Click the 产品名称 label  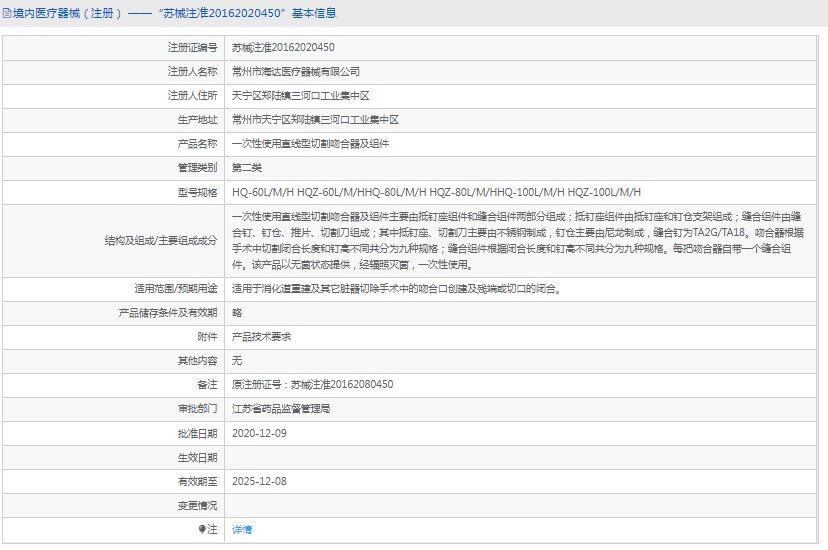coord(197,144)
